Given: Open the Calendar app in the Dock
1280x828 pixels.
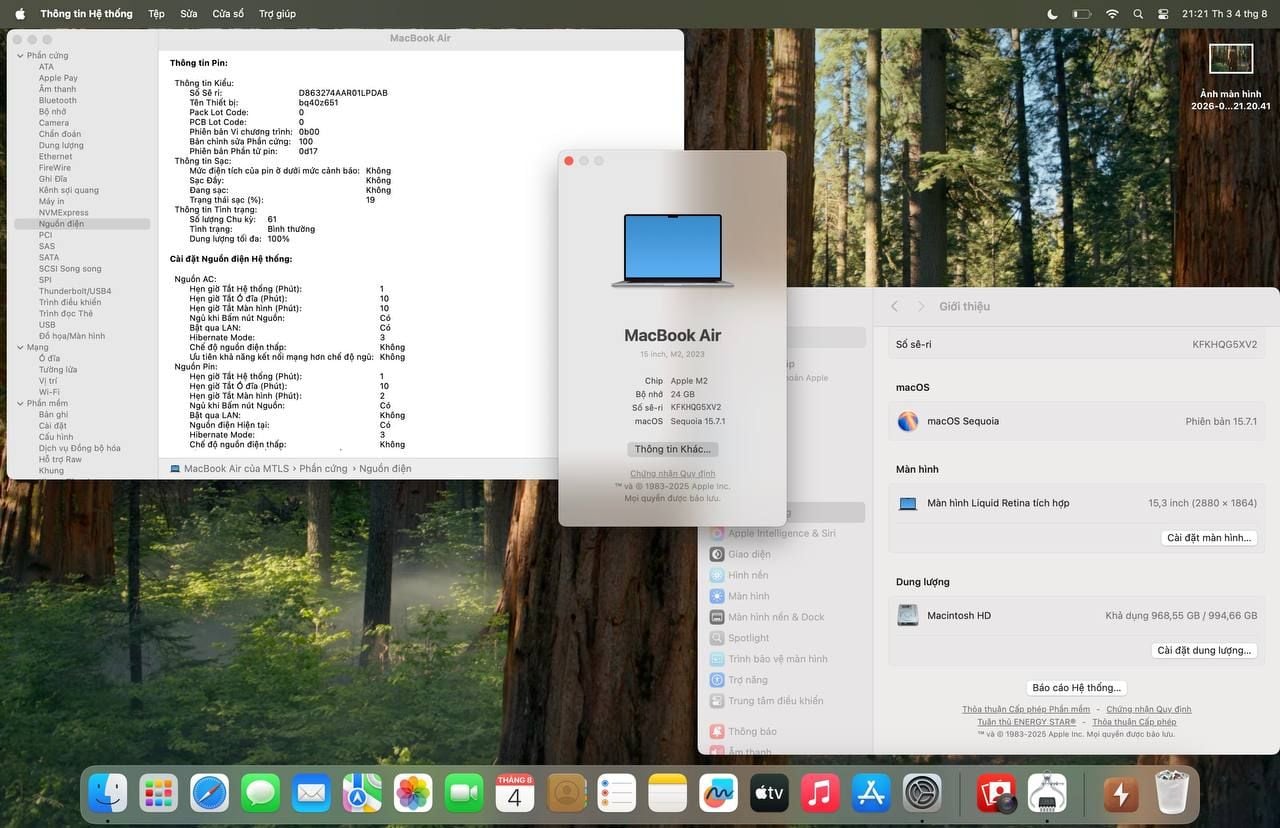Looking at the screenshot, I should click(515, 794).
